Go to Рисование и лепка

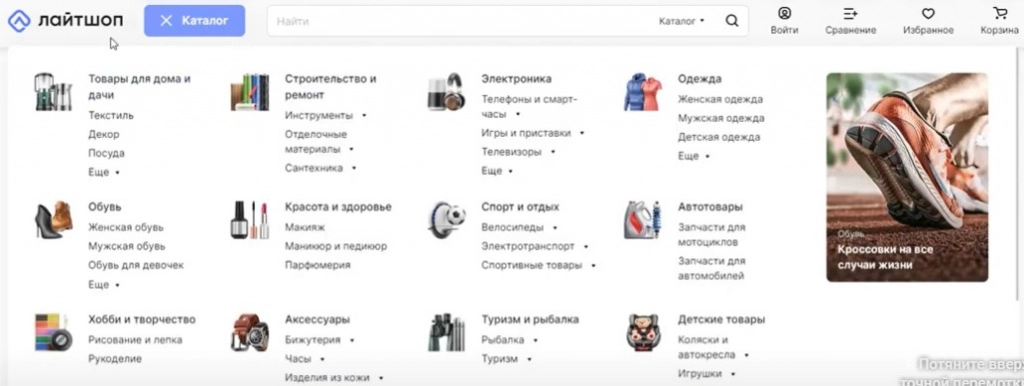tap(135, 340)
